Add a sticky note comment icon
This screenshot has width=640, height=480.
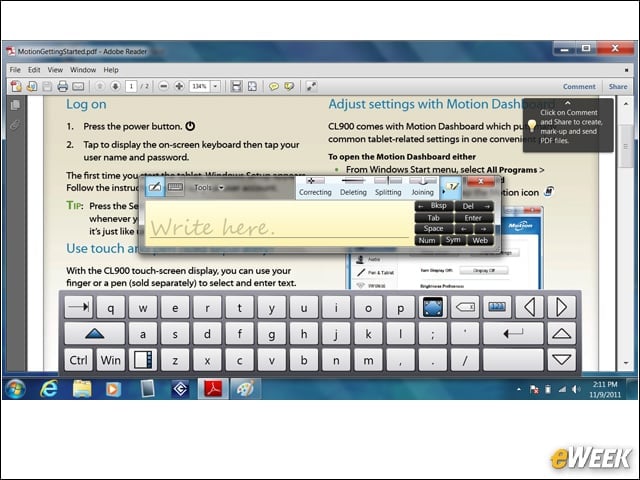coord(273,86)
